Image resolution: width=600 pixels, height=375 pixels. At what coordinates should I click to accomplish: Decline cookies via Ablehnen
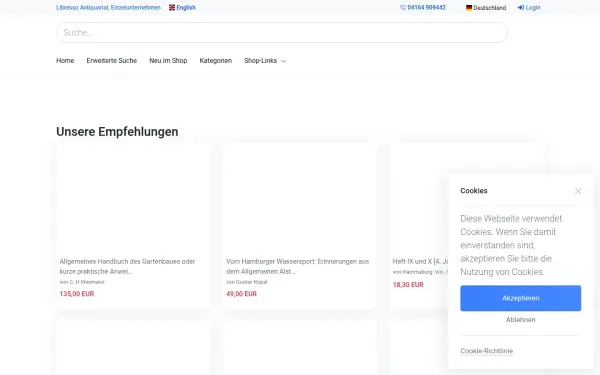click(x=520, y=320)
